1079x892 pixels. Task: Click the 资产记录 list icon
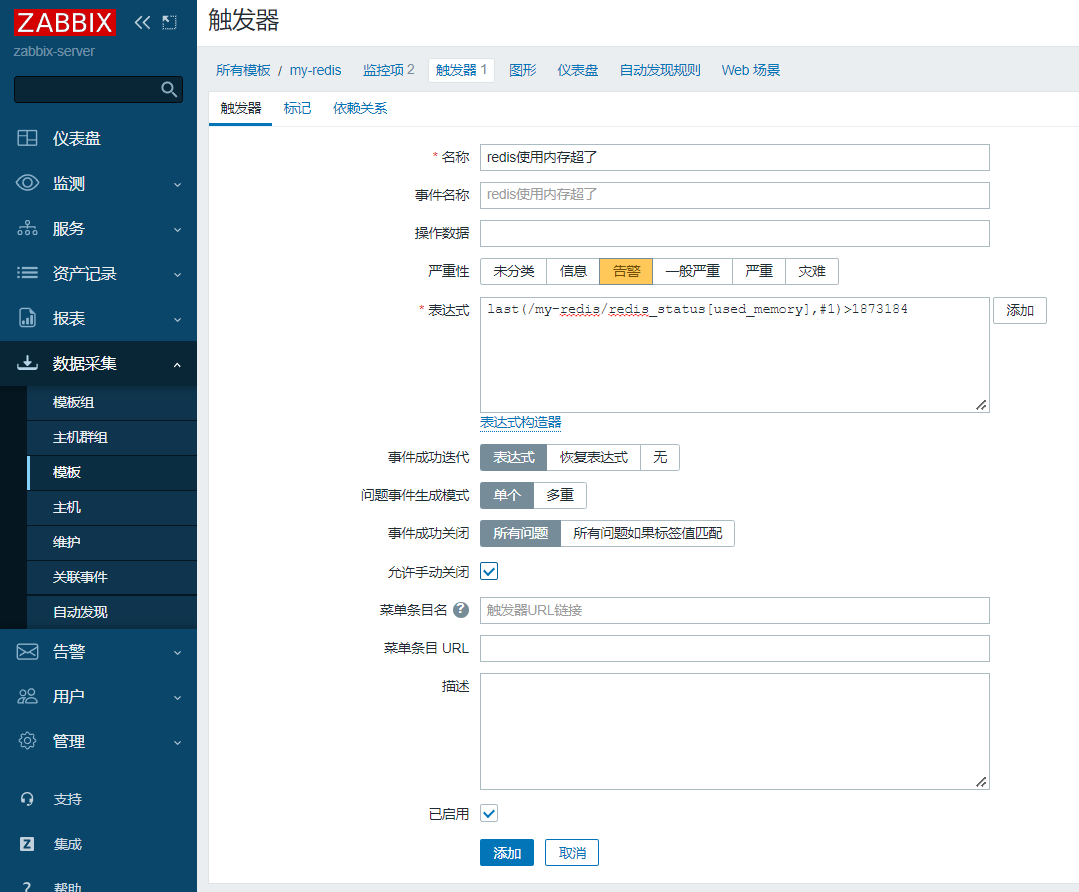[x=28, y=273]
